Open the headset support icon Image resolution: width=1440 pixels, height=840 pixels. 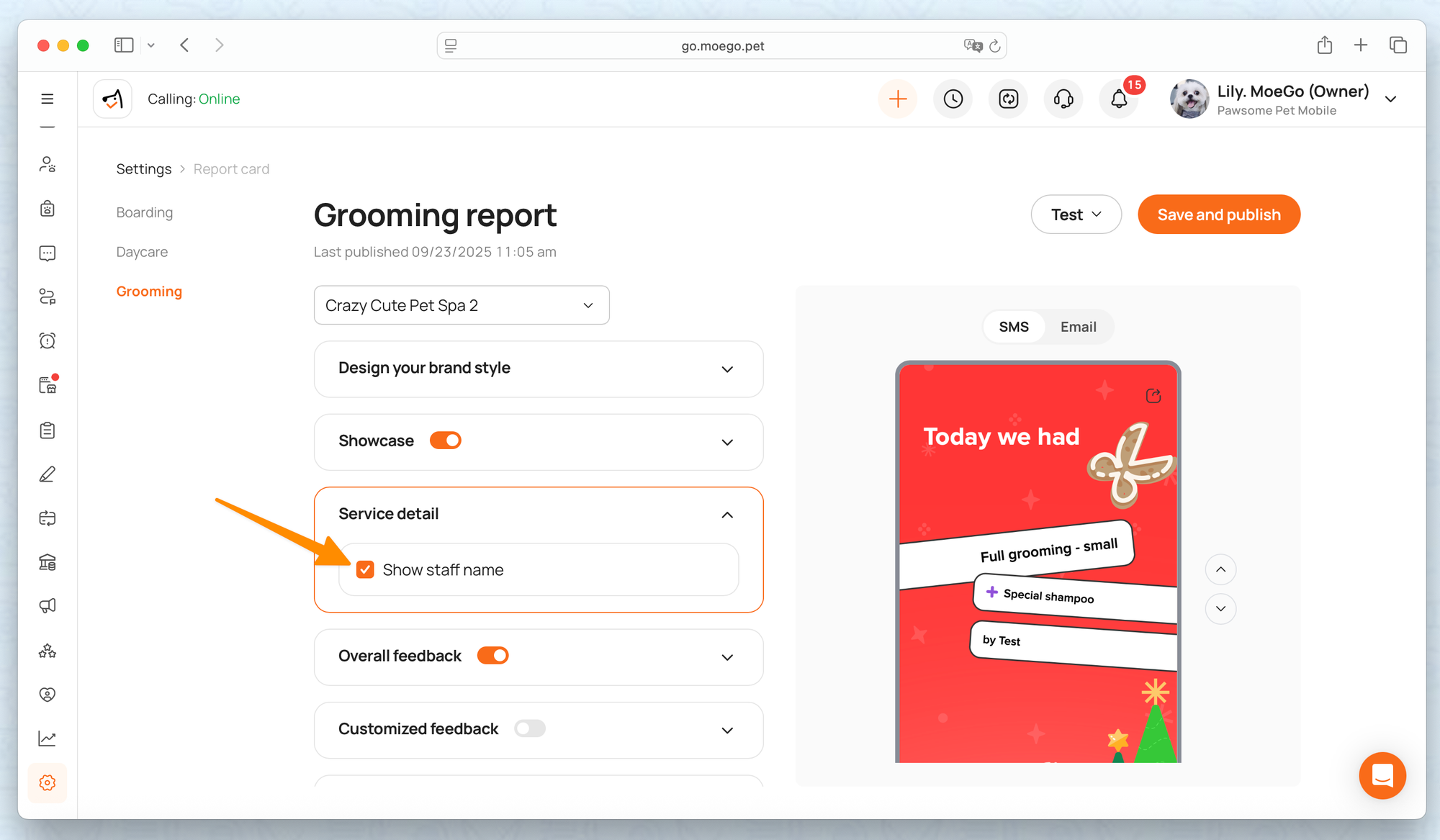(x=1063, y=99)
